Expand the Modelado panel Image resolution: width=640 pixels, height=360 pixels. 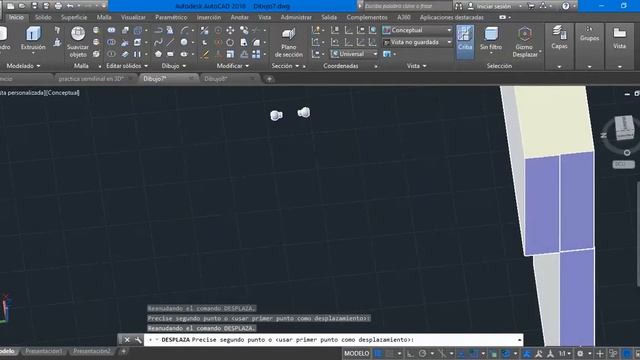point(23,66)
